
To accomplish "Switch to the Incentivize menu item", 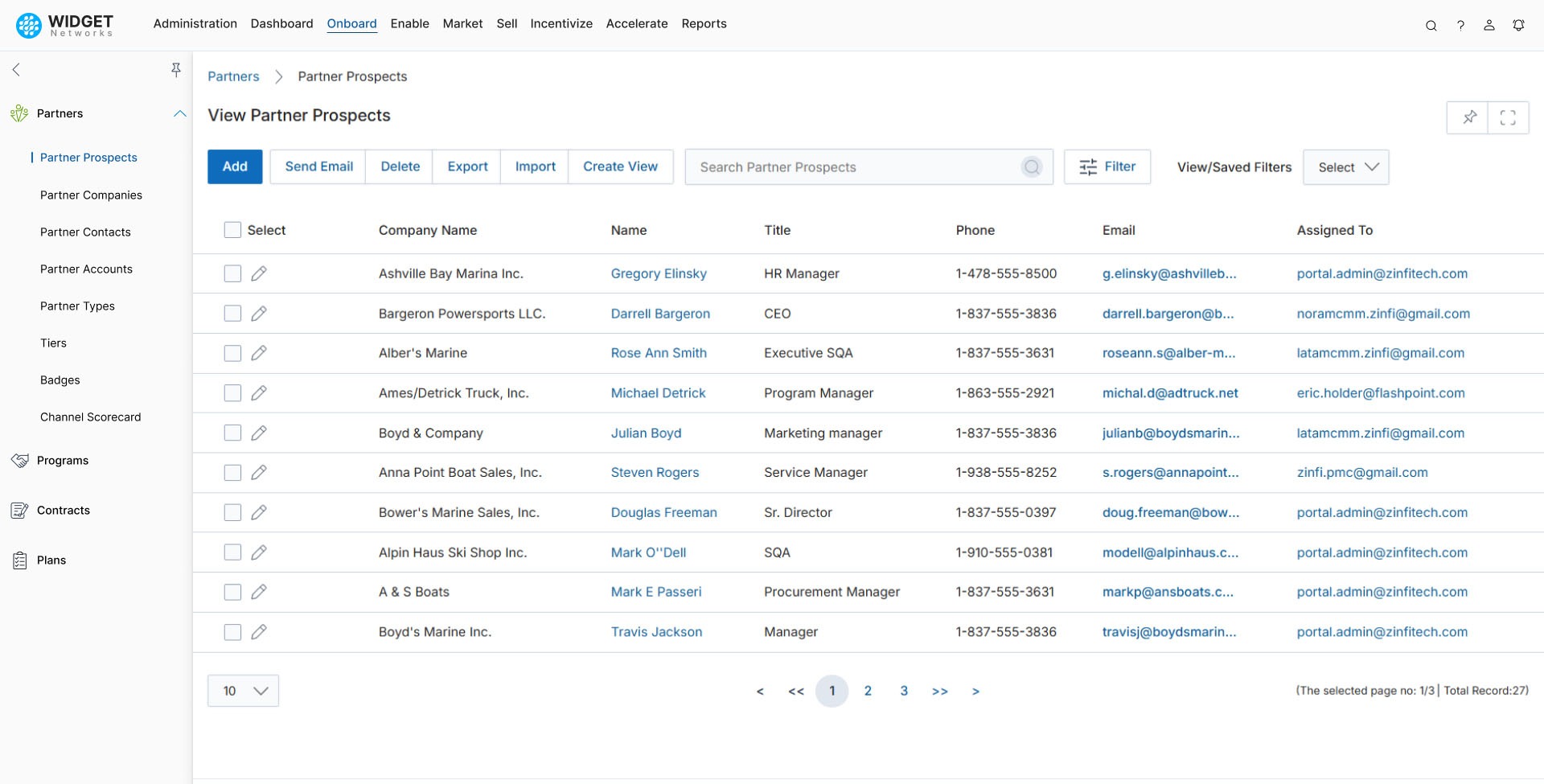I will tap(561, 23).
